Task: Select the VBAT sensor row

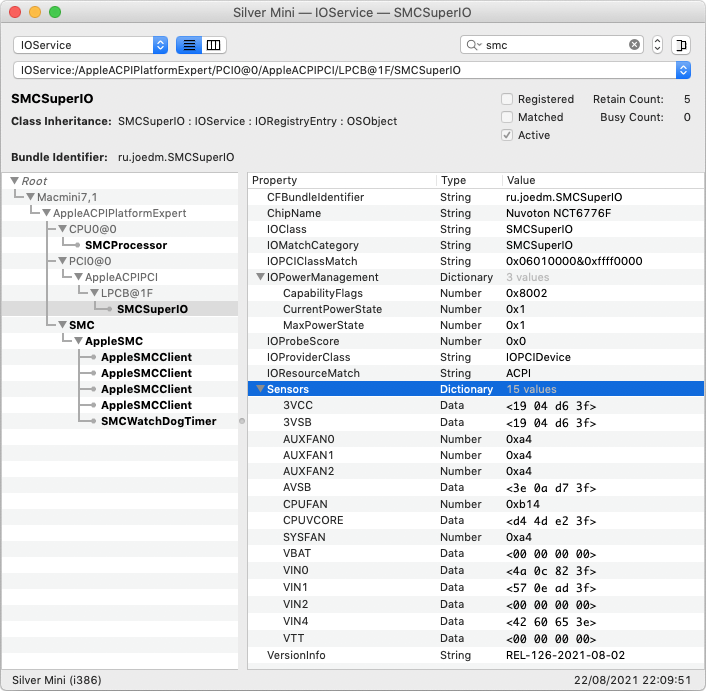Action: [475, 553]
